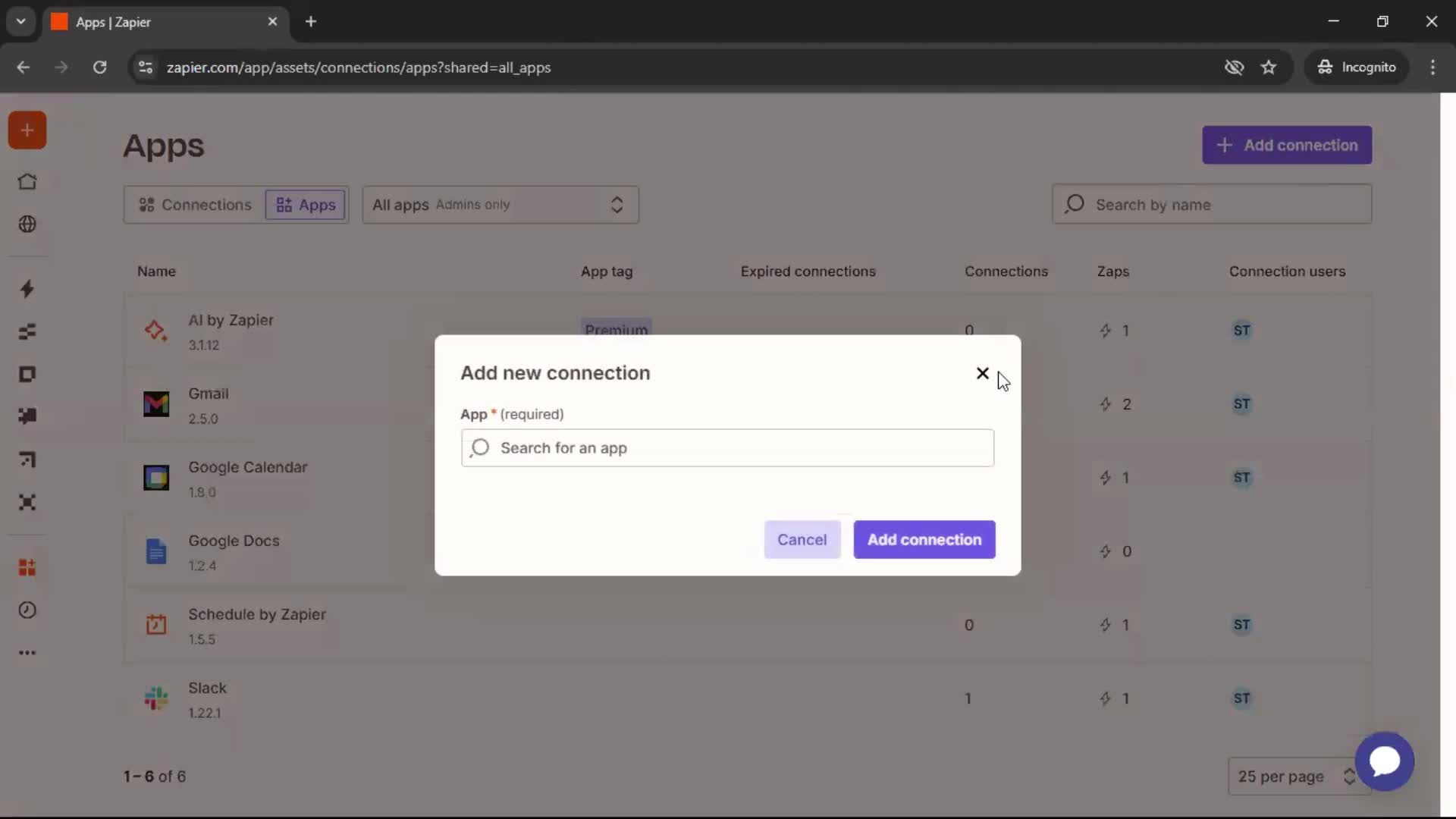Click the Connections column header
The width and height of the screenshot is (1456, 819).
1006,271
